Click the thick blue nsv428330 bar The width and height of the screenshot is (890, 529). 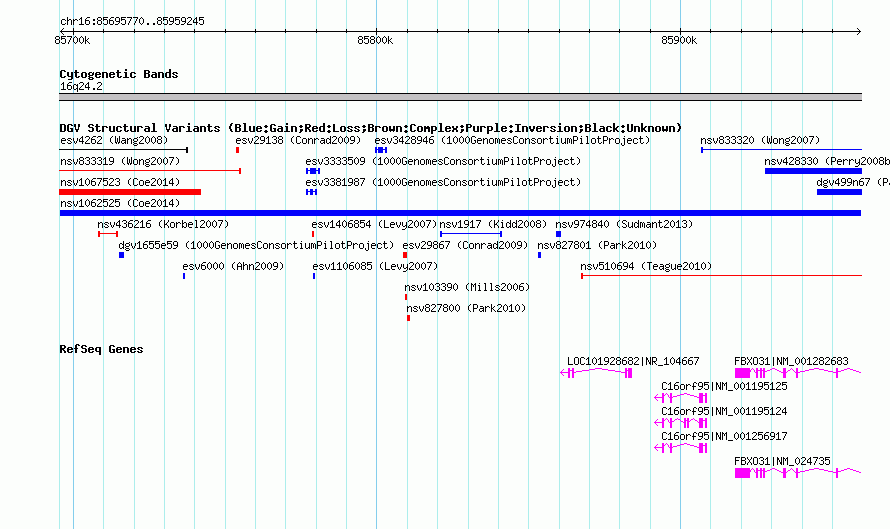tap(813, 171)
